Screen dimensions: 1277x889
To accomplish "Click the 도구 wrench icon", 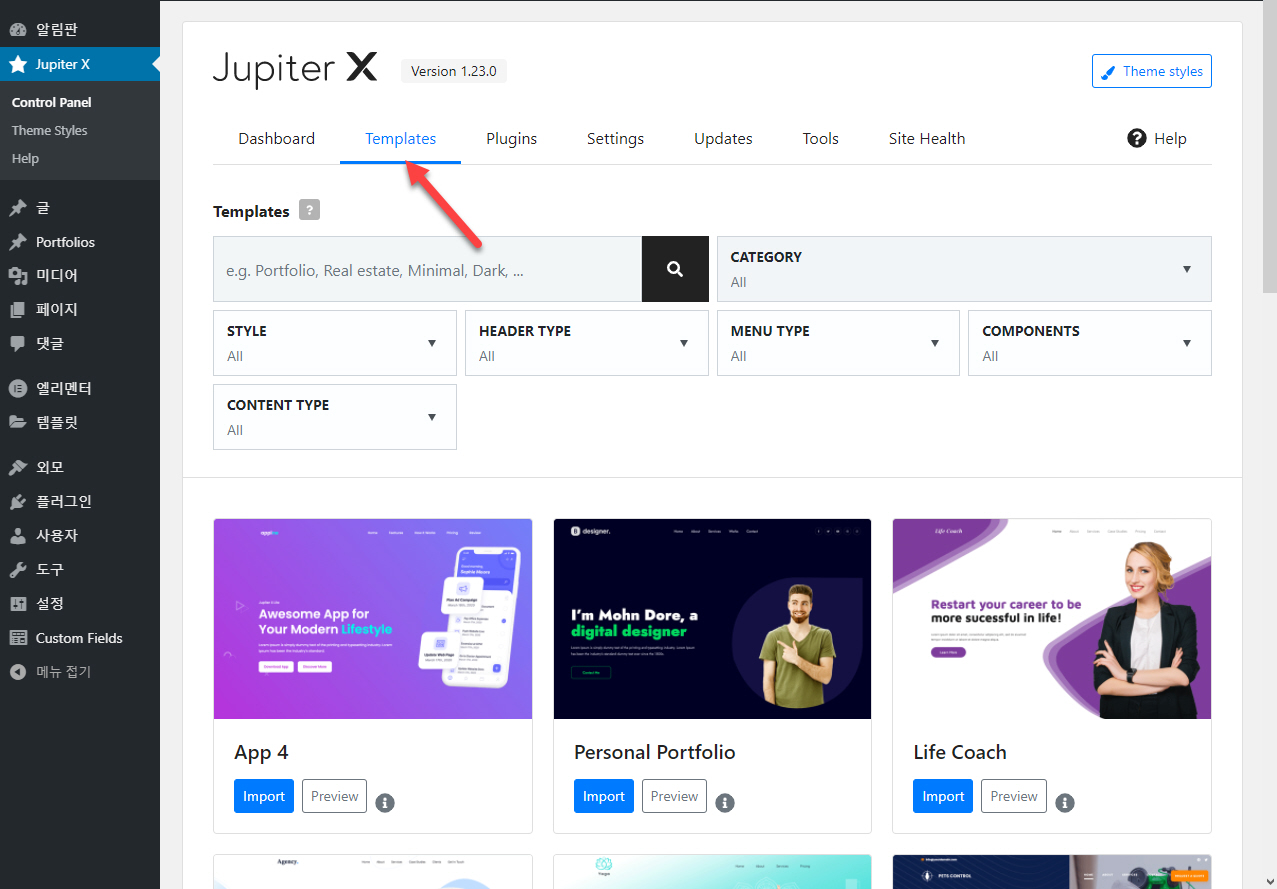I will tap(18, 569).
